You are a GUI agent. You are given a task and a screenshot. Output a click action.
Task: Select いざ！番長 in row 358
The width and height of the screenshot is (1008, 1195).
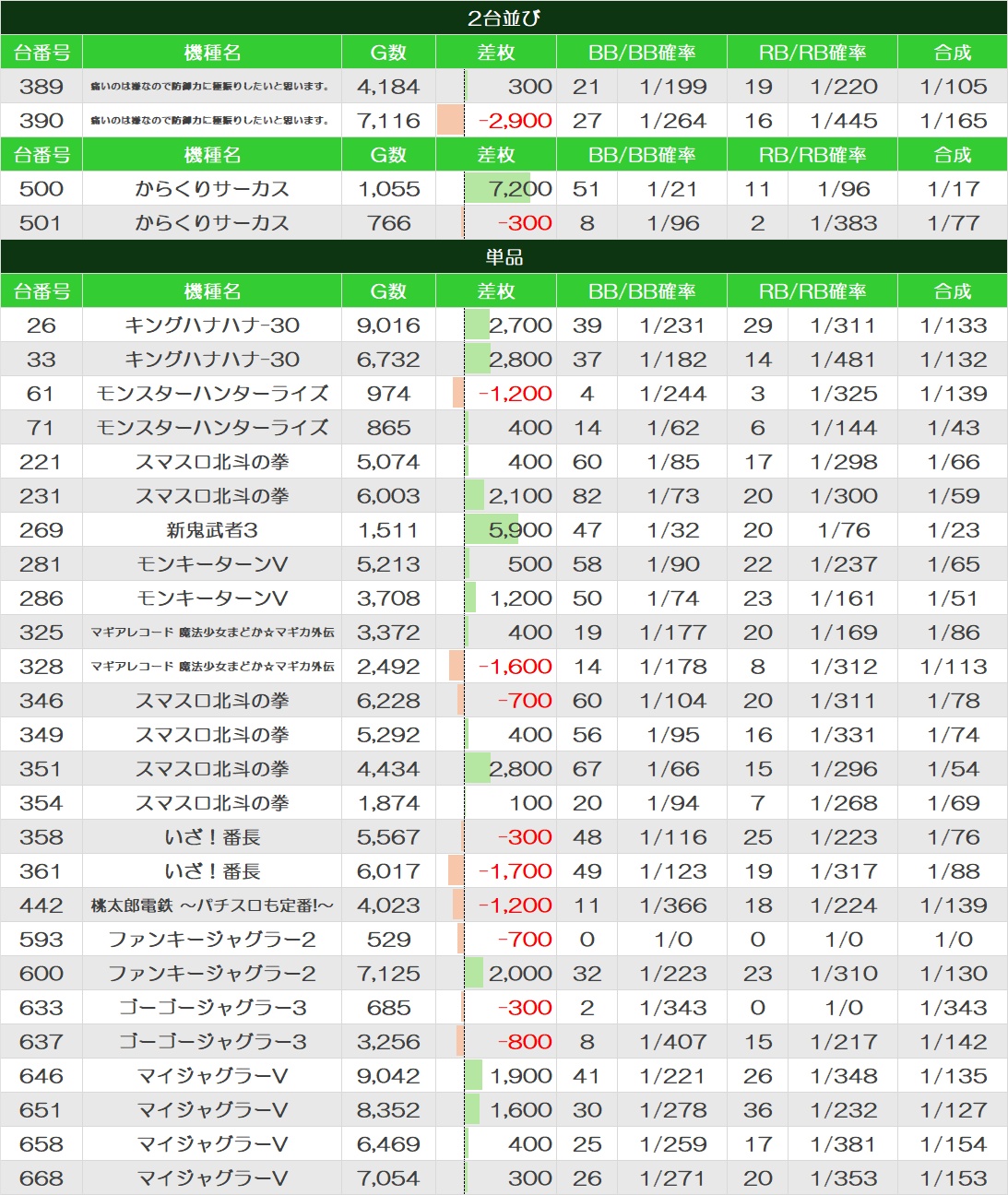click(212, 837)
